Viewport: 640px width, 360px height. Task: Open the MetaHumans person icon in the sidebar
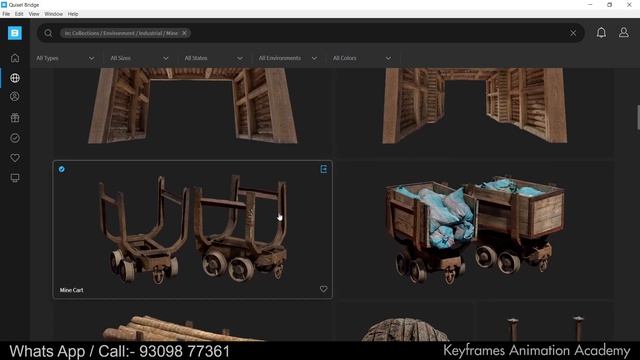(x=15, y=96)
